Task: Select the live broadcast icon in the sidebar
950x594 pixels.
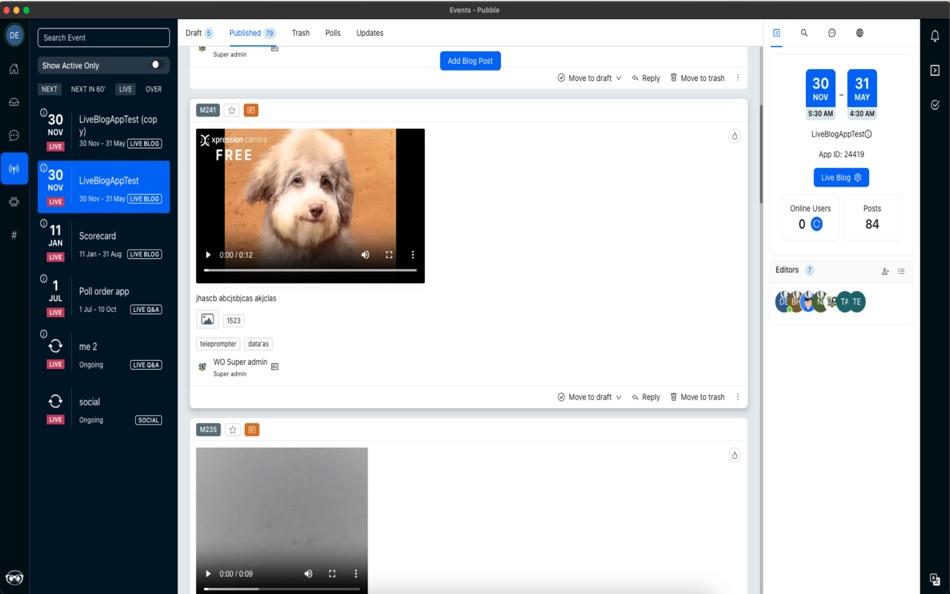Action: pyautogui.click(x=14, y=169)
